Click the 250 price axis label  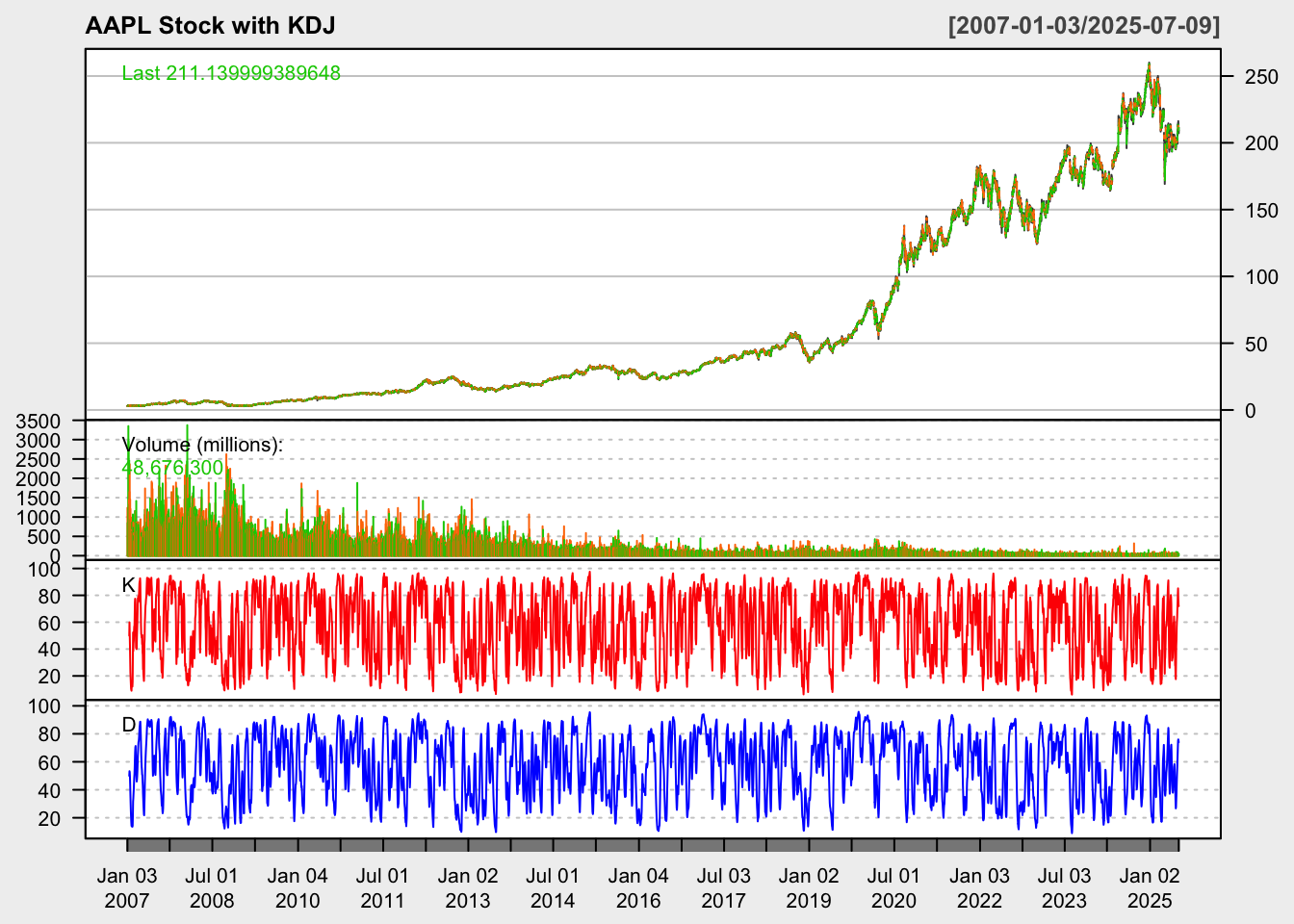(1261, 77)
